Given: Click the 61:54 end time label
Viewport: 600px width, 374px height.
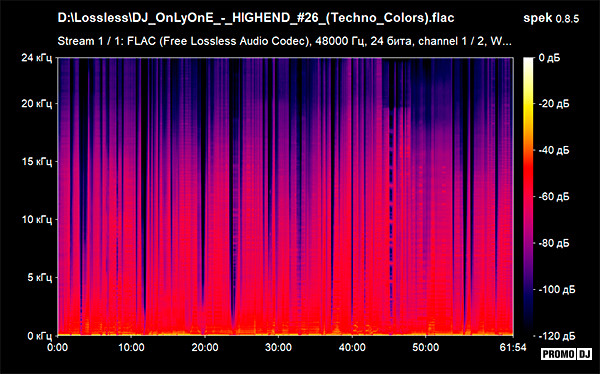Looking at the screenshot, I should tap(513, 348).
